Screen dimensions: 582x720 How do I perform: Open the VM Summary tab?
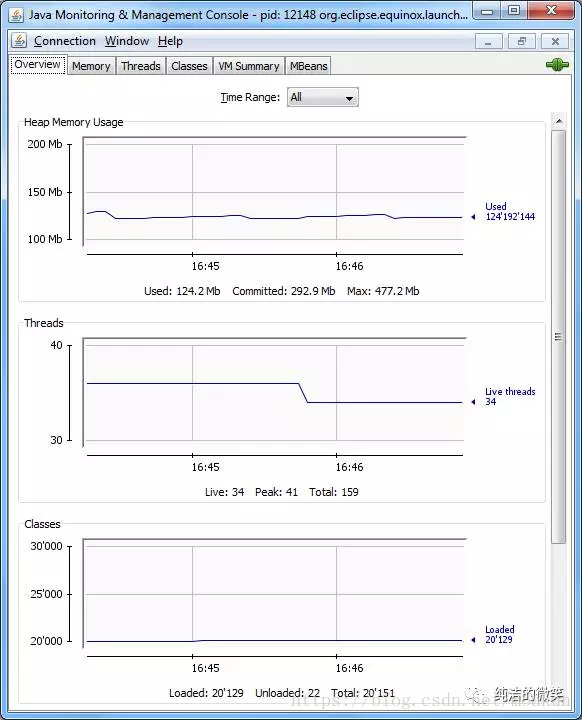(x=249, y=66)
